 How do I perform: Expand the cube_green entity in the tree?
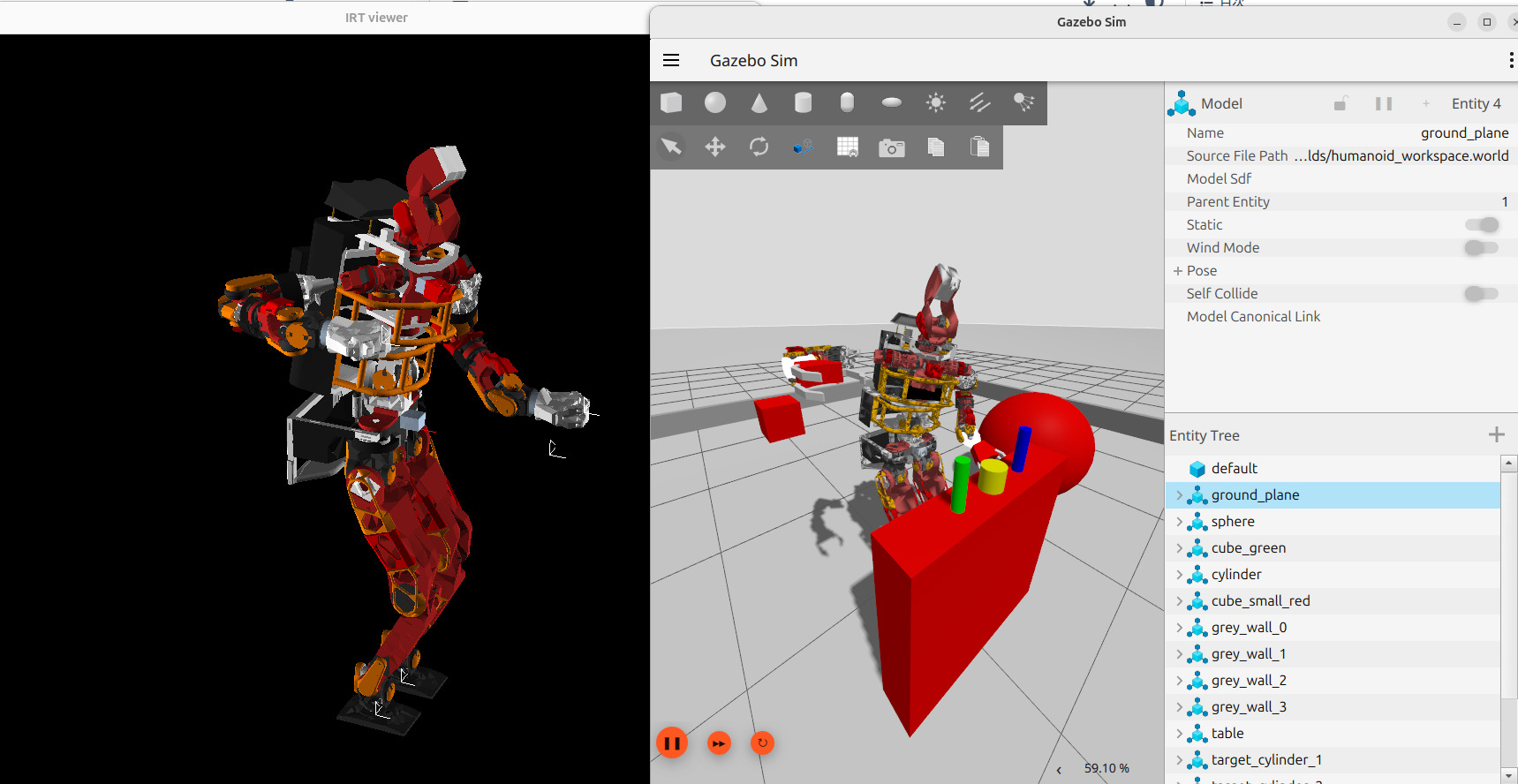[1179, 548]
